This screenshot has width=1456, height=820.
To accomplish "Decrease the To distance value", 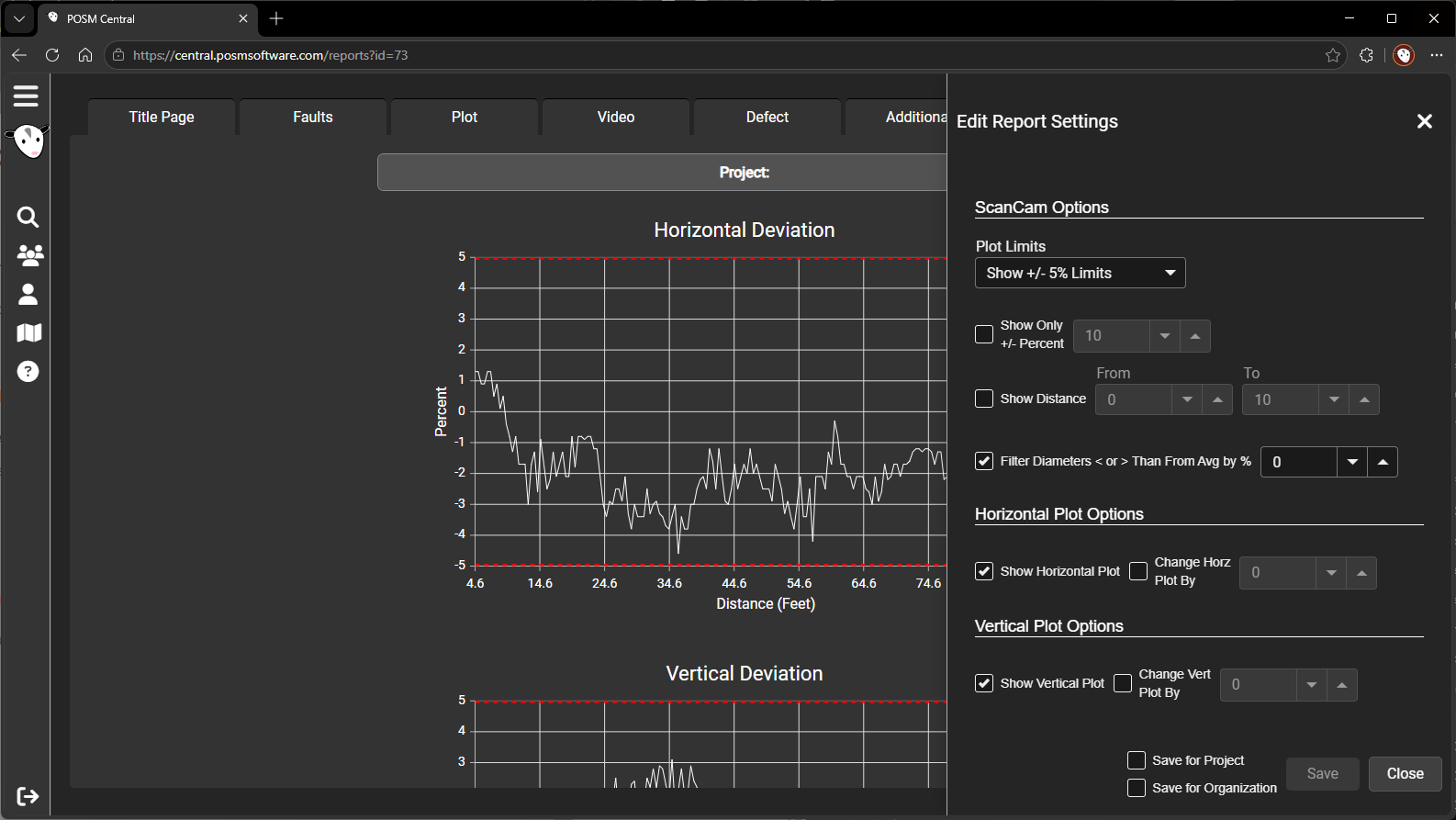I will coord(1334,399).
